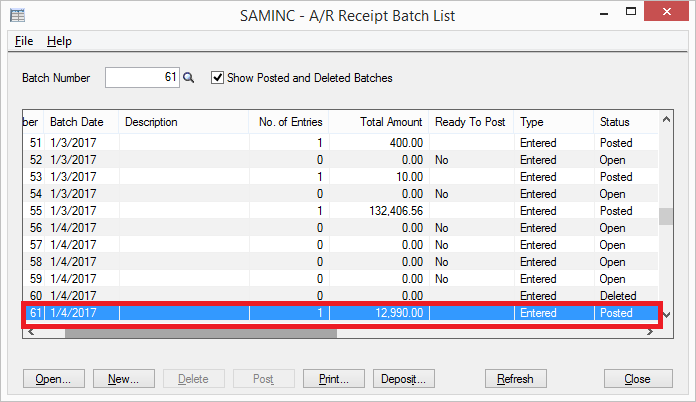Click the Open status of batch 56
The width and height of the screenshot is (696, 402).
click(612, 228)
